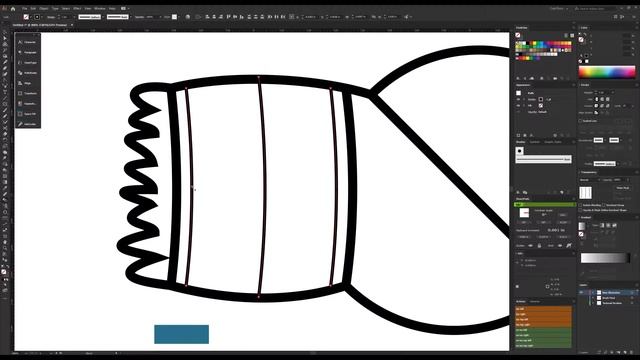640x360 pixels.
Task: Click the Make Mask button in Transparency
Action: tap(622, 188)
